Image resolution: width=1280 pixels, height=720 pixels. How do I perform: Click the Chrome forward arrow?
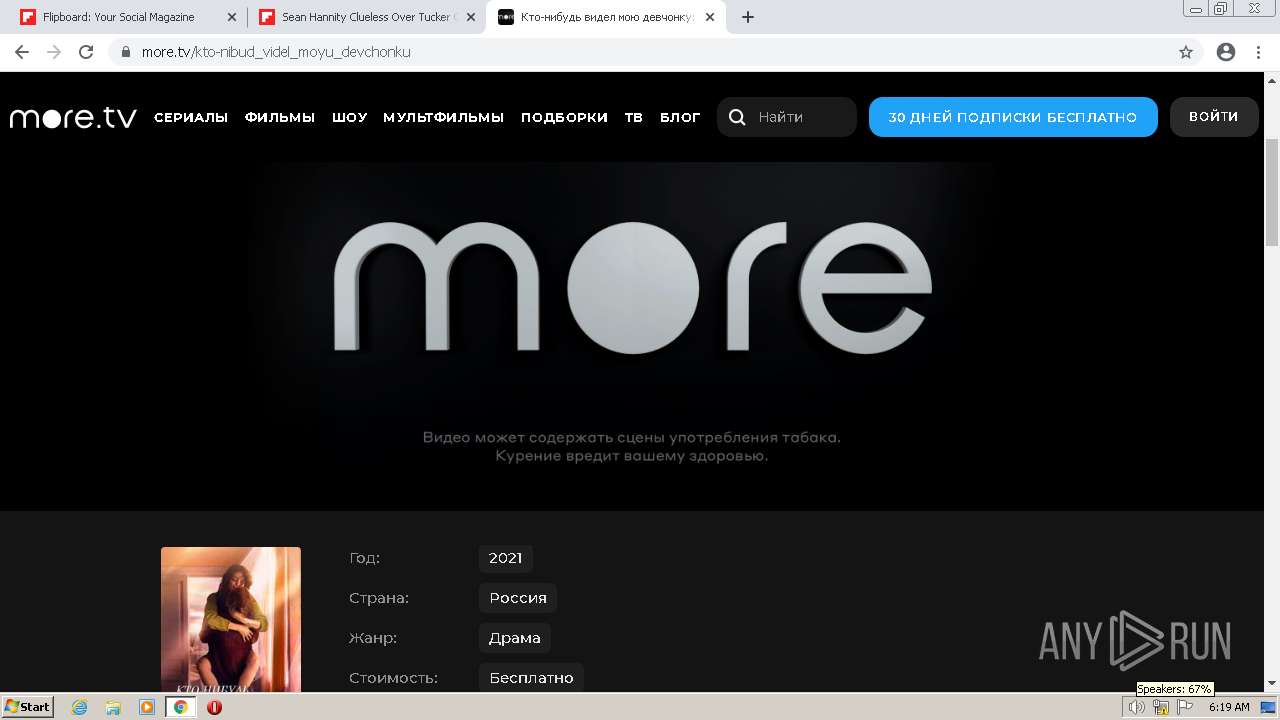54,52
